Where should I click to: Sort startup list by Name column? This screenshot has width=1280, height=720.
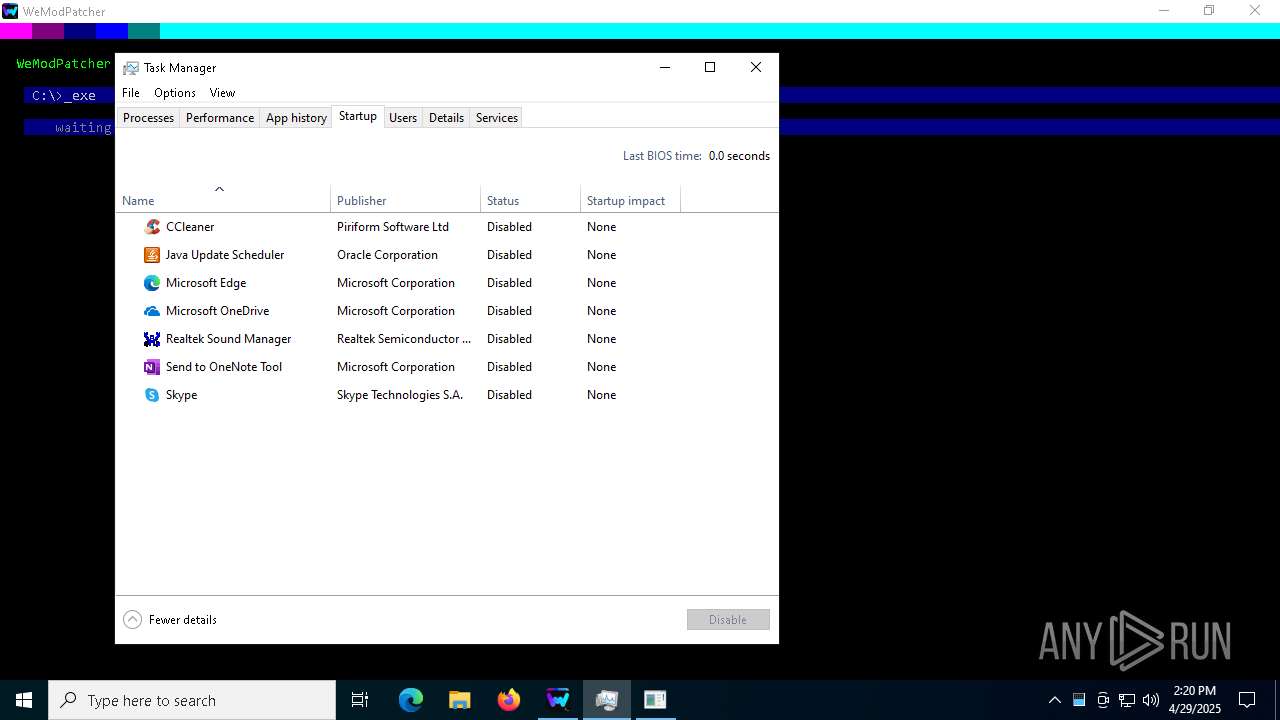click(x=223, y=199)
